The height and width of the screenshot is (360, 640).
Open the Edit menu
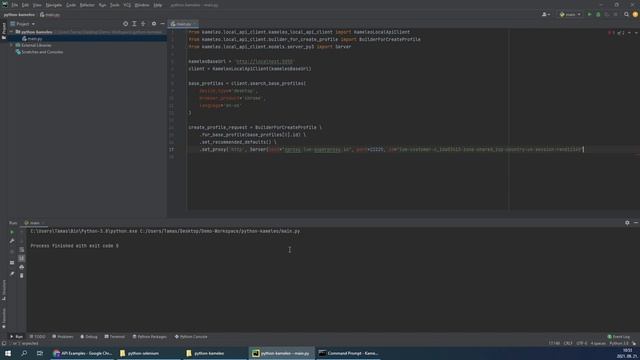tap(25, 5)
